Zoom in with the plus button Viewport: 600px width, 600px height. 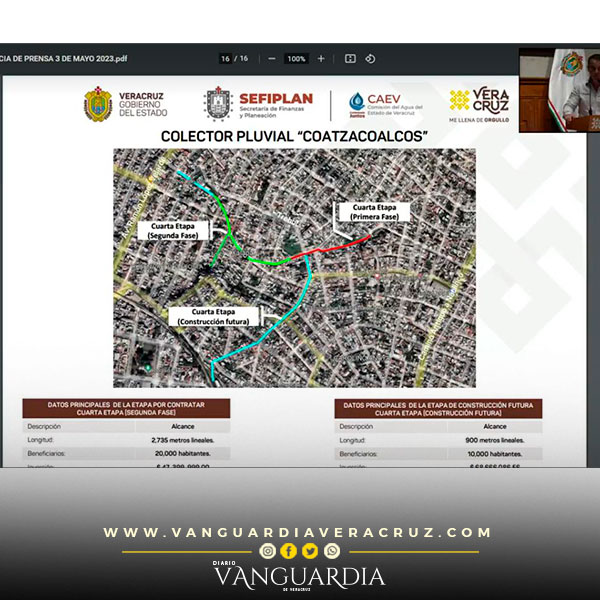(x=321, y=59)
